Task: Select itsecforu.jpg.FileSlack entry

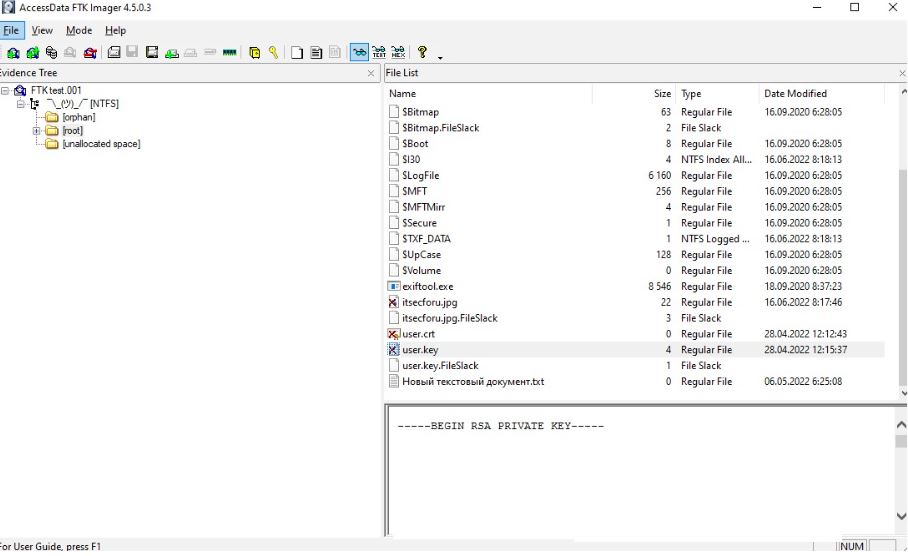Action: coord(635,318)
